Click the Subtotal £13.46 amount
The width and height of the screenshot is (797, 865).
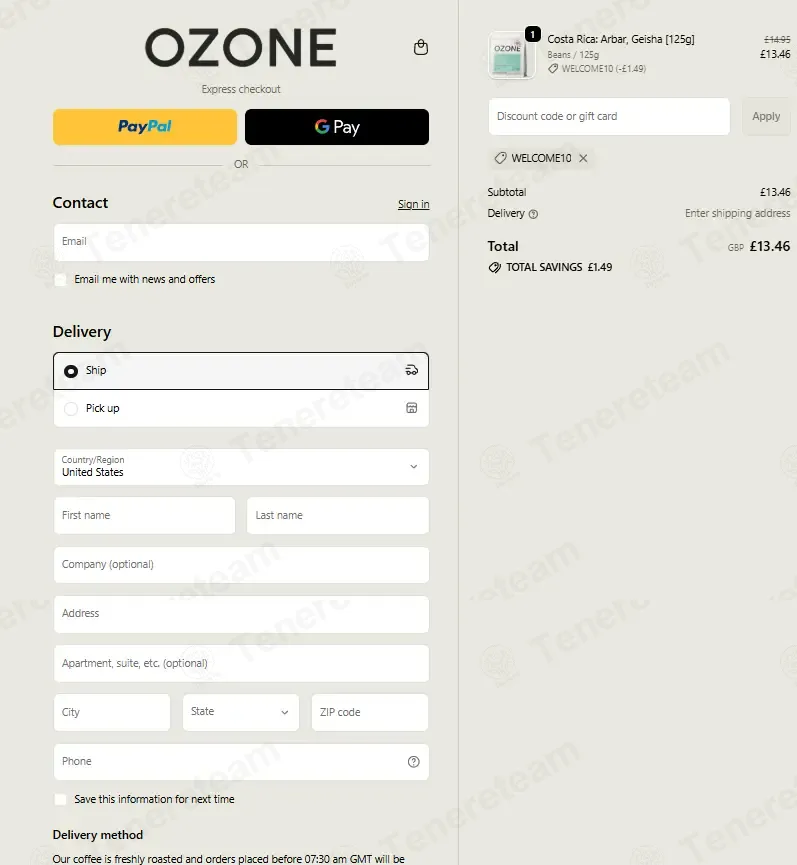[x=775, y=193]
